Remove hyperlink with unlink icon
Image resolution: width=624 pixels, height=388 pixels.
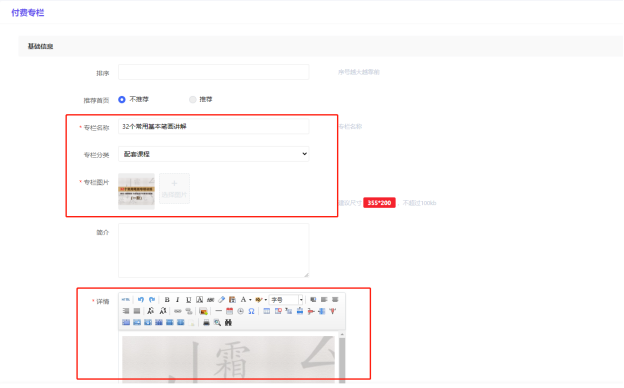pos(189,311)
